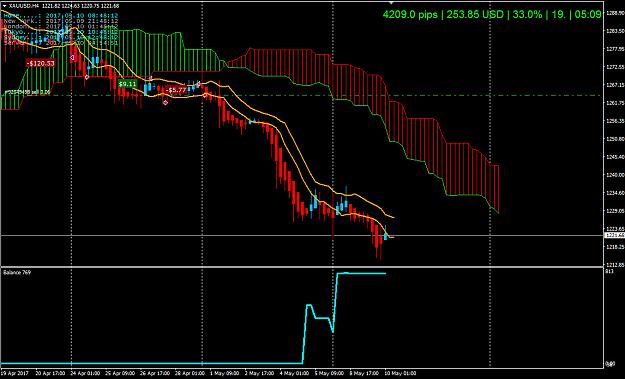This screenshot has height=379, width=625.
Task: Click price level 1261.75 on the scale
Action: pyautogui.click(x=615, y=103)
